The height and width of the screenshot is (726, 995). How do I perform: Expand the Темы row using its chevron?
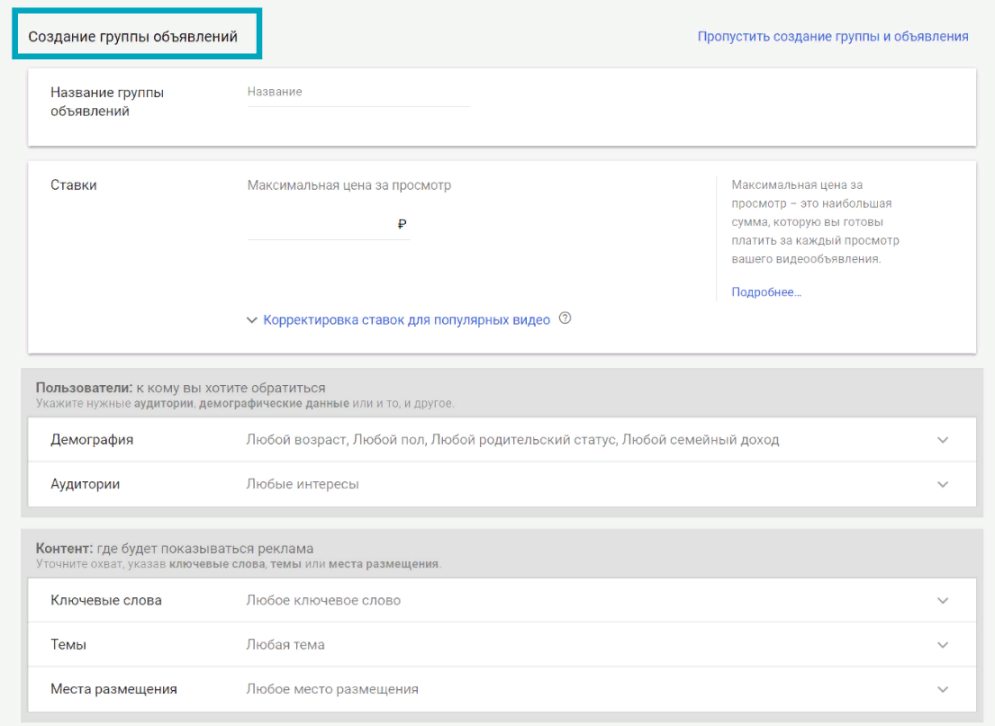(942, 645)
